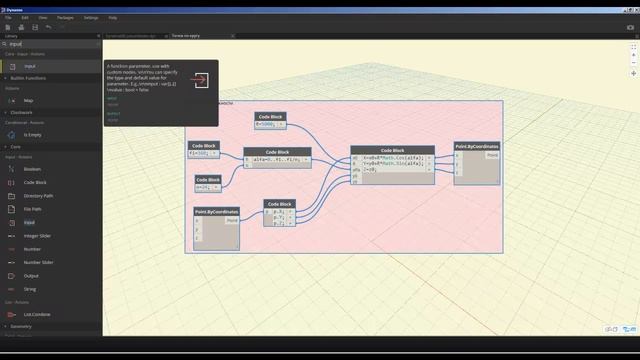The width and height of the screenshot is (640, 360).
Task: Click the zoom-to-fit canvas icon
Action: tap(633, 47)
